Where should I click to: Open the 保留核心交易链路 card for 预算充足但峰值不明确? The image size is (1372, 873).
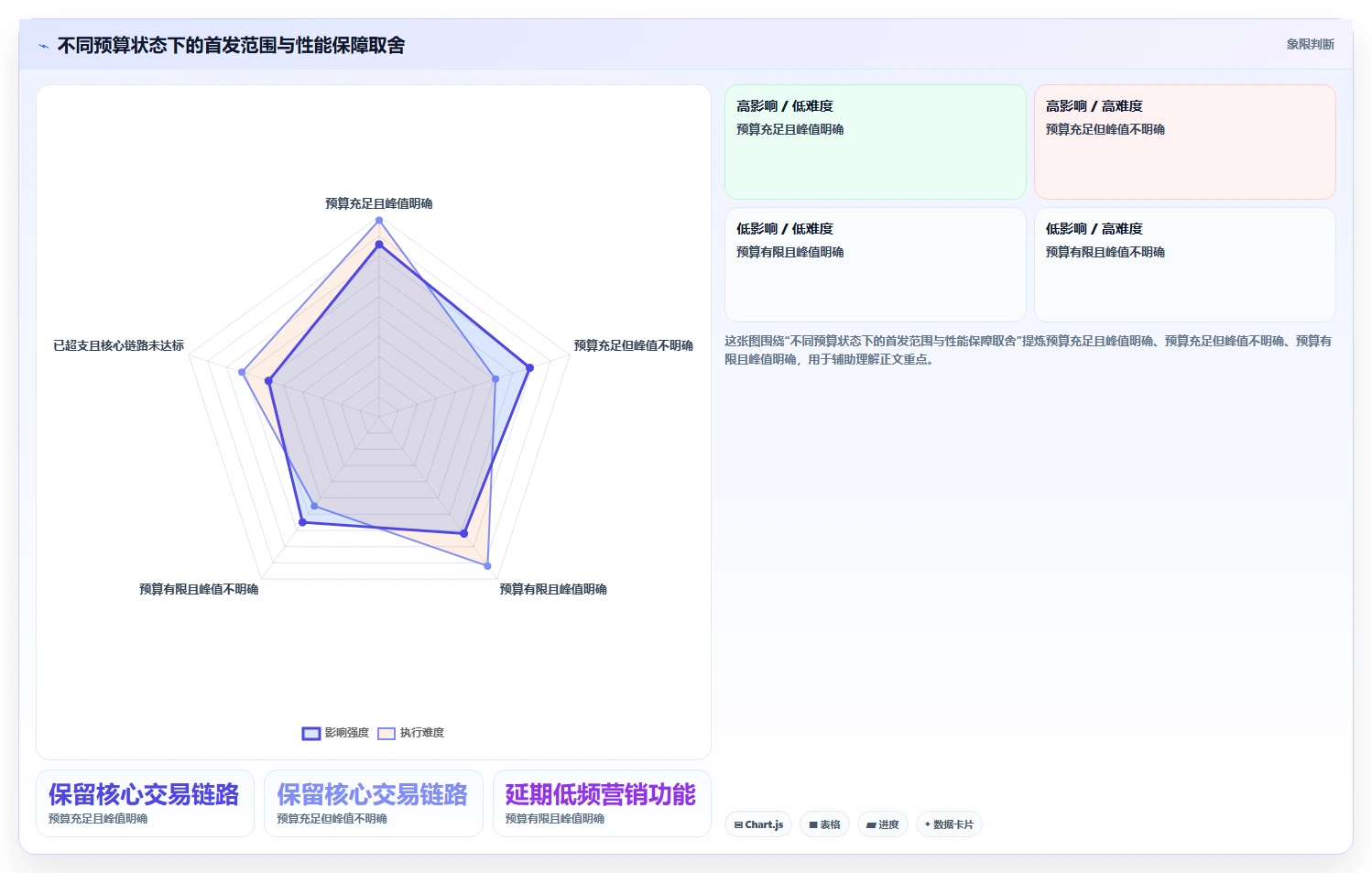tap(374, 803)
